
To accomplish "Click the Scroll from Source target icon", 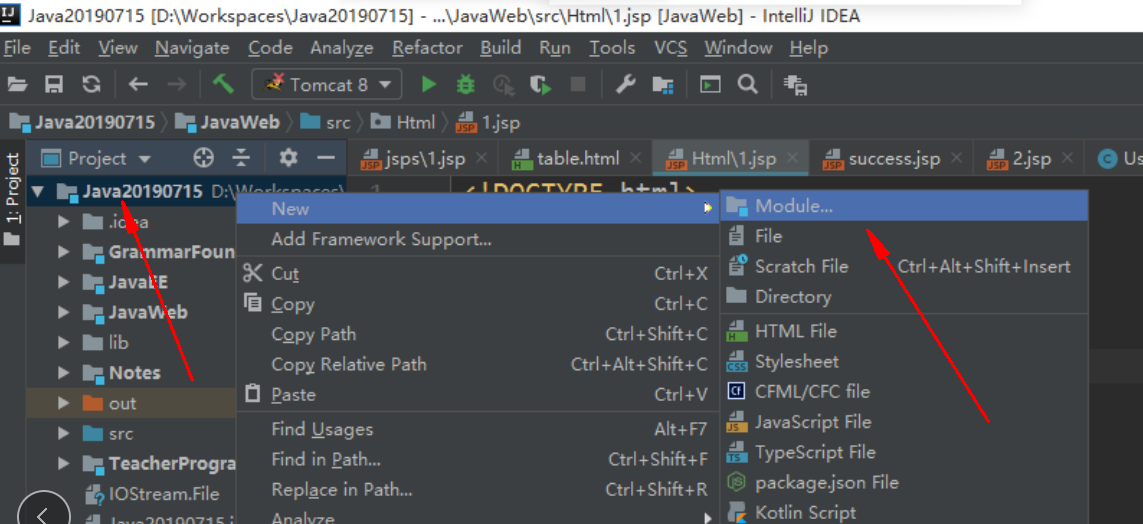I will (203, 157).
